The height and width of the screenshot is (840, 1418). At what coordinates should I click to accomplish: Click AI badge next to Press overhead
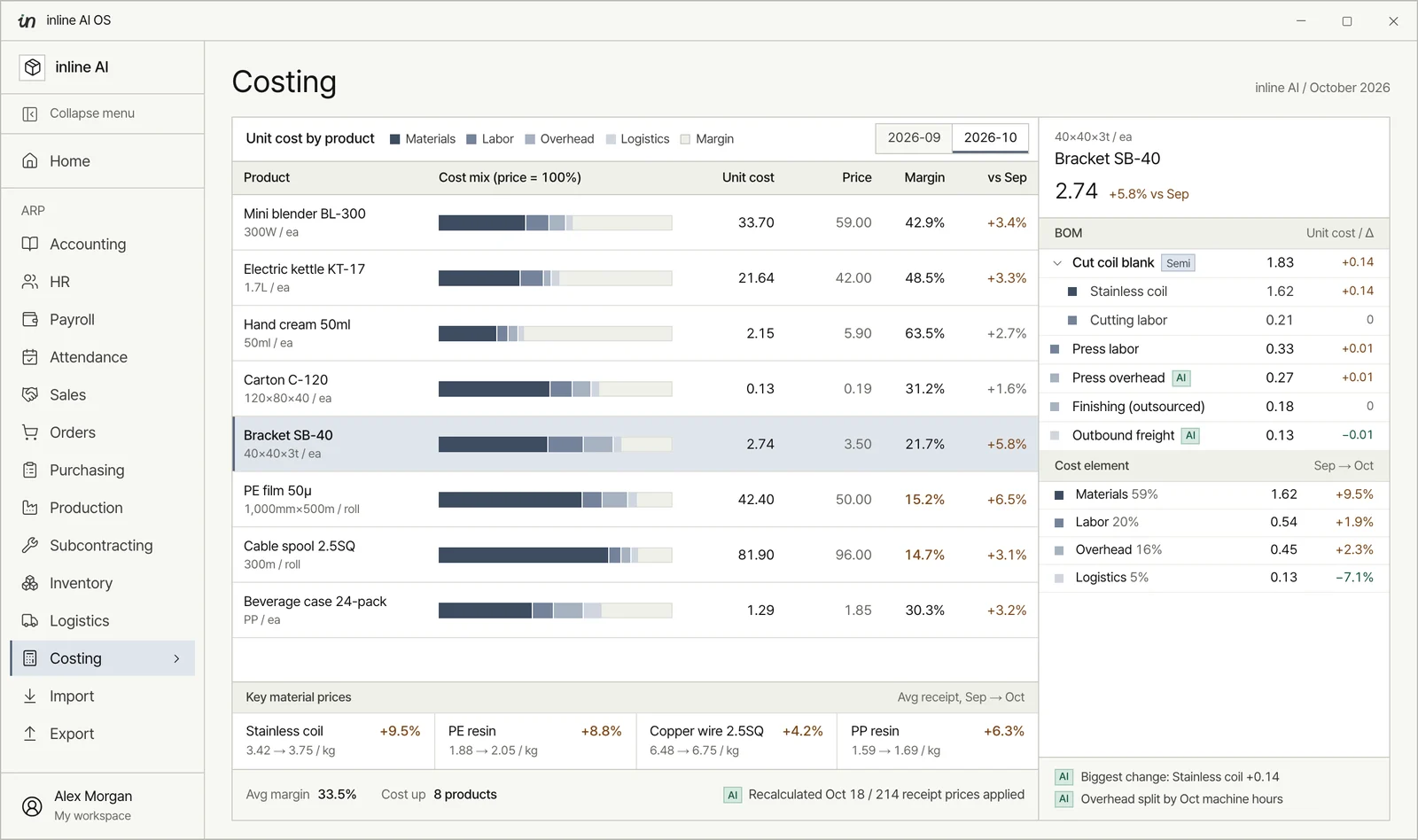[x=1181, y=378]
